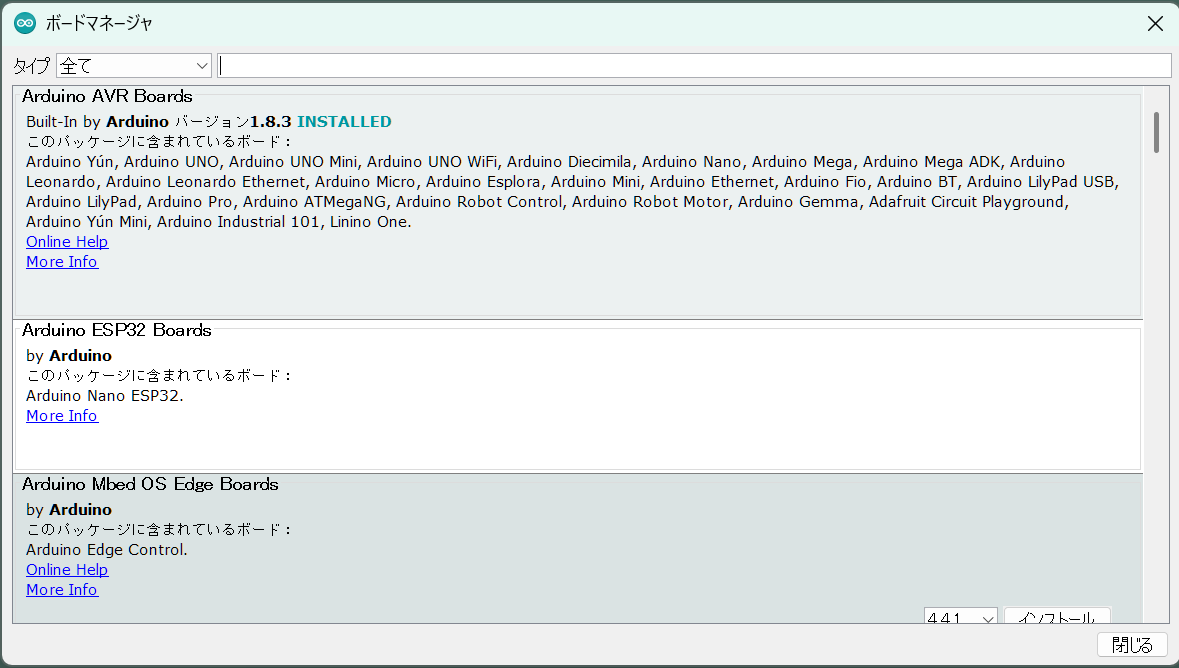
Task: Click the 閉じる button
Action: [x=1132, y=645]
